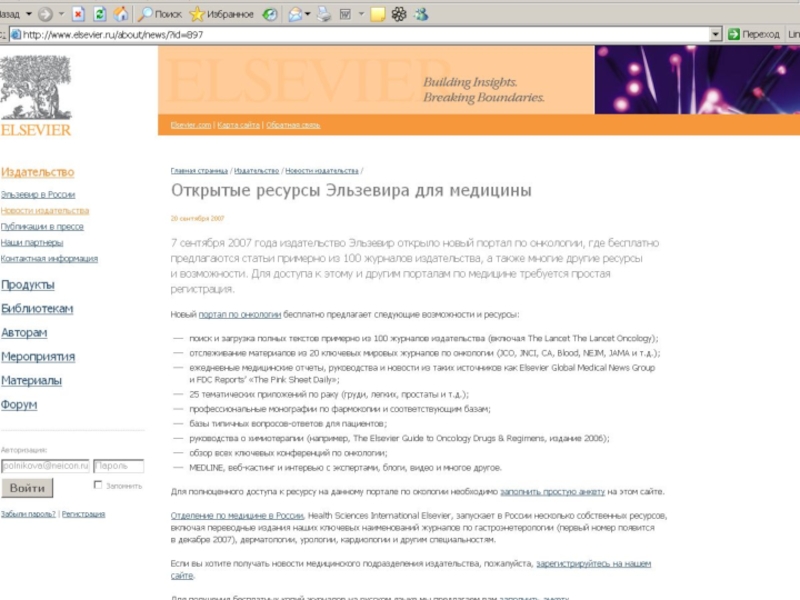Open Публикации в прессе link

[x=42, y=227]
